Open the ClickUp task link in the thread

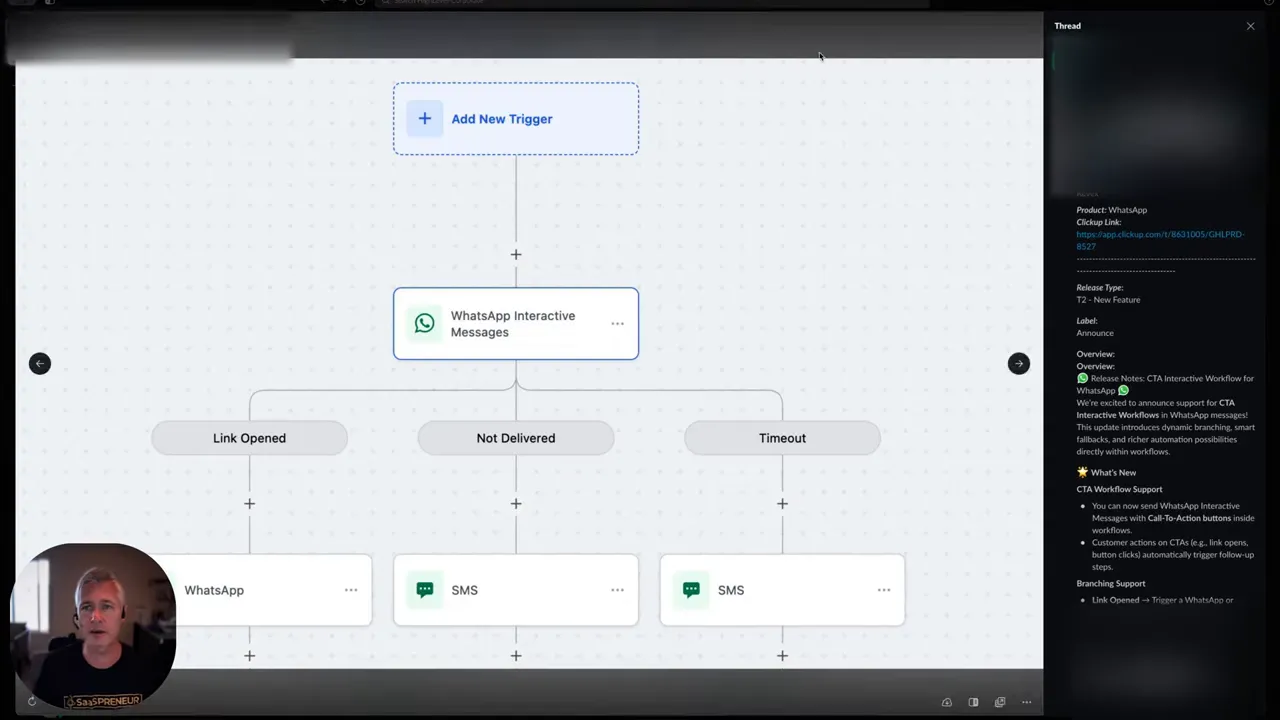(1160, 240)
